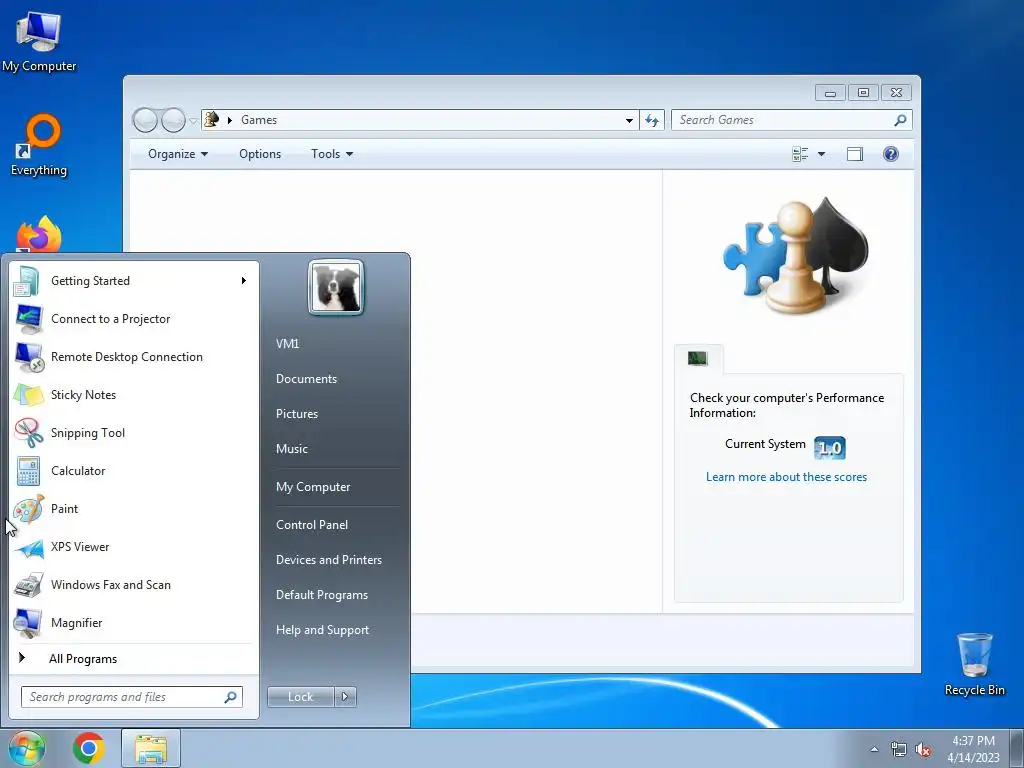Click the Firefox desktop icon
This screenshot has width=1024, height=768.
click(x=39, y=234)
